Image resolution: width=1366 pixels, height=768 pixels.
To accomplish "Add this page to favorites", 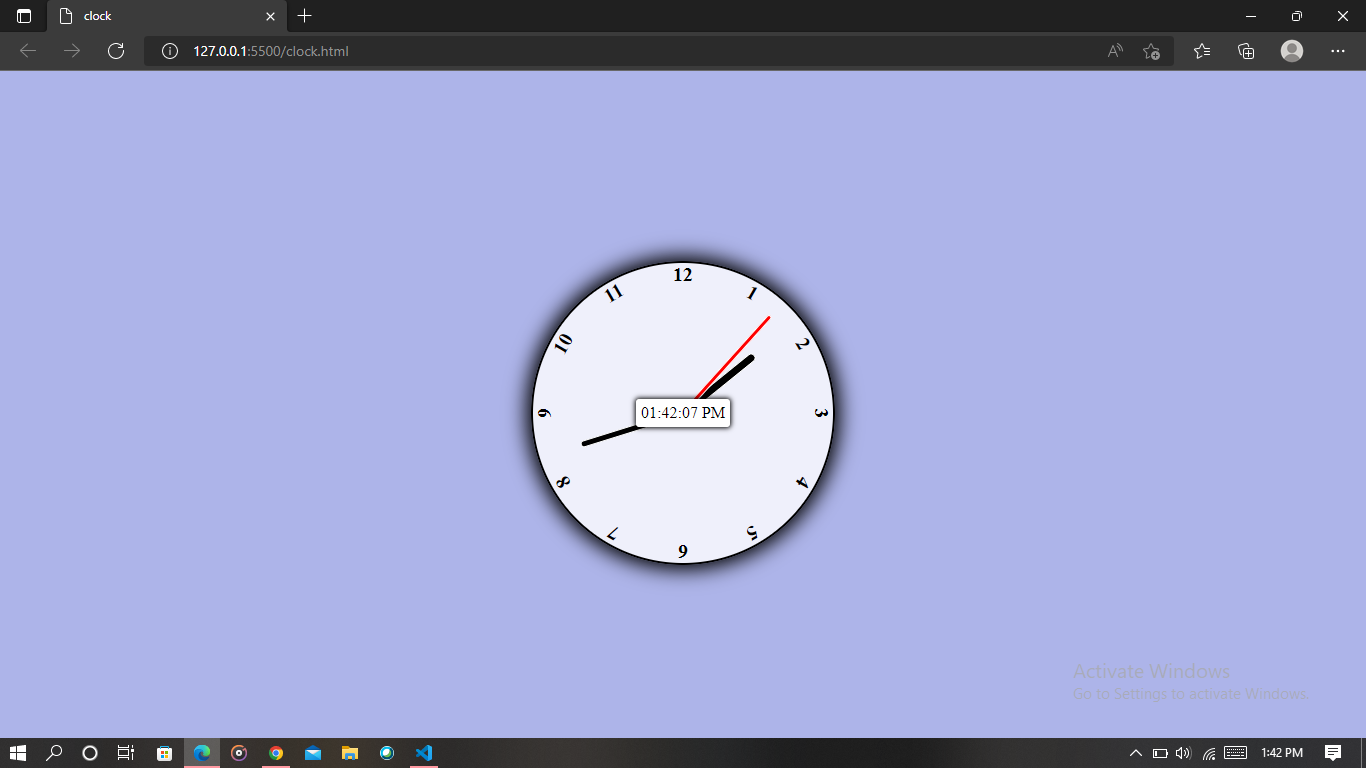I will [x=1151, y=51].
